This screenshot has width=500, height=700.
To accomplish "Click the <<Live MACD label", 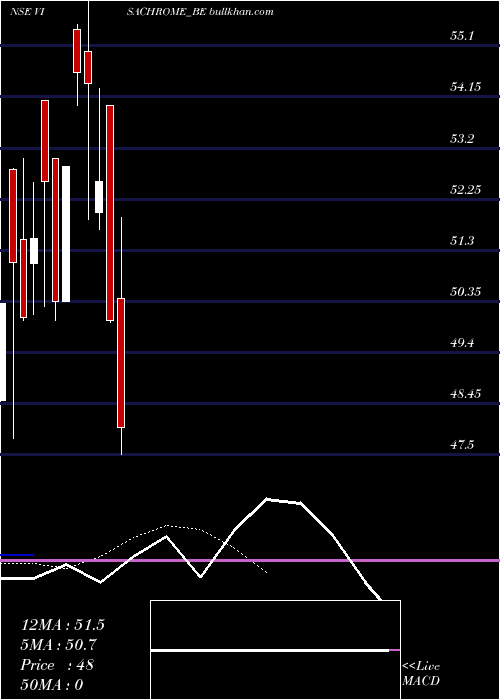I will [x=421, y=673].
